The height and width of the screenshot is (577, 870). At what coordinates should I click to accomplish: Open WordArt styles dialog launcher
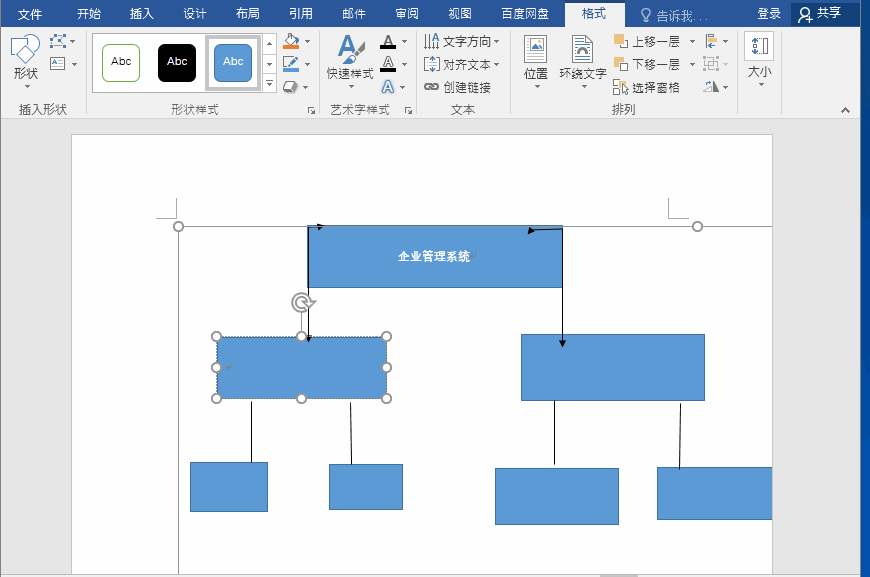[x=408, y=110]
